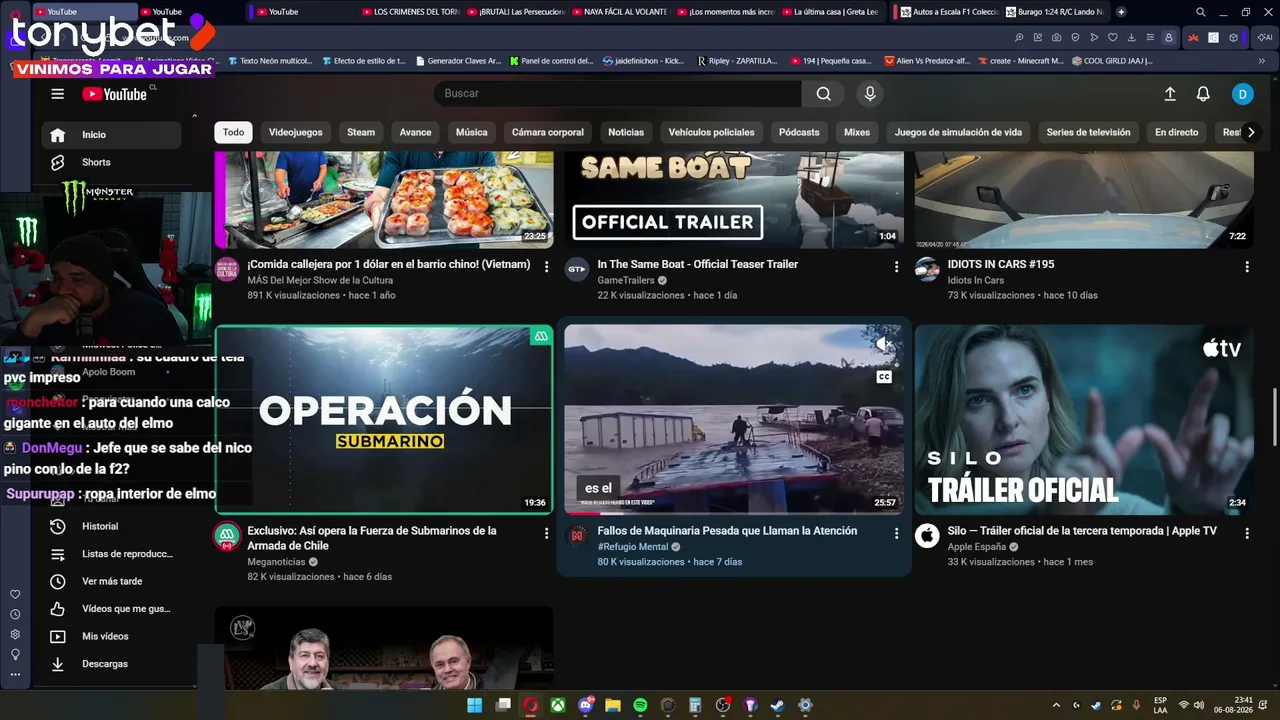The width and height of the screenshot is (1280, 720).
Task: Open GameTrailers channel link
Action: [x=625, y=280]
